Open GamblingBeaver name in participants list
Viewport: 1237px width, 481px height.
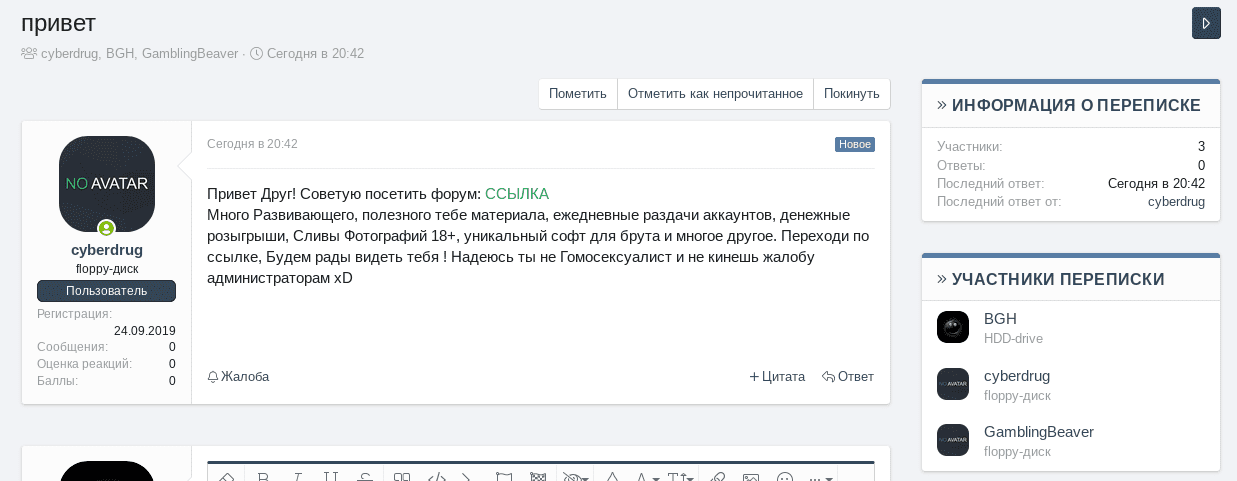[x=1039, y=432]
